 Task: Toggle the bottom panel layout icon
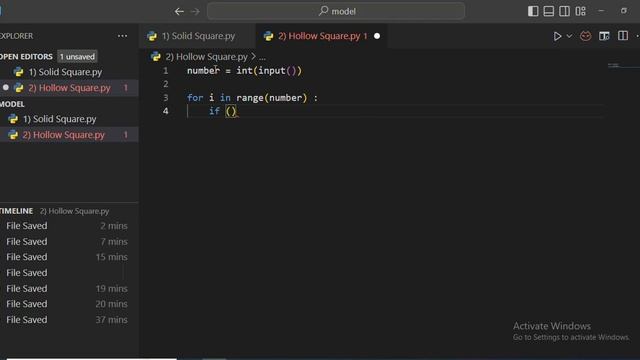click(549, 11)
